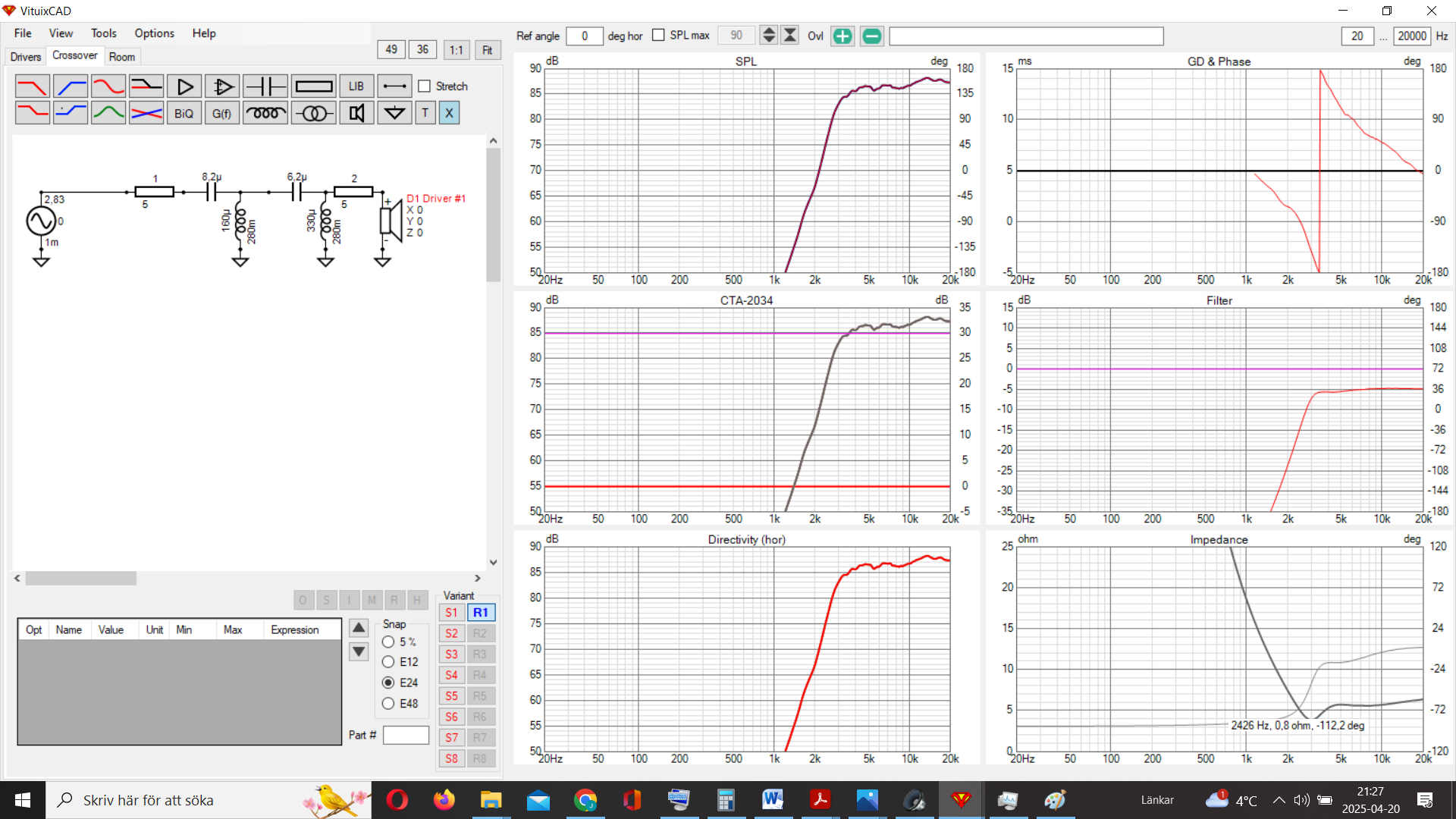Open Firefox from the taskbar
This screenshot has width=1456, height=819.
444,800
